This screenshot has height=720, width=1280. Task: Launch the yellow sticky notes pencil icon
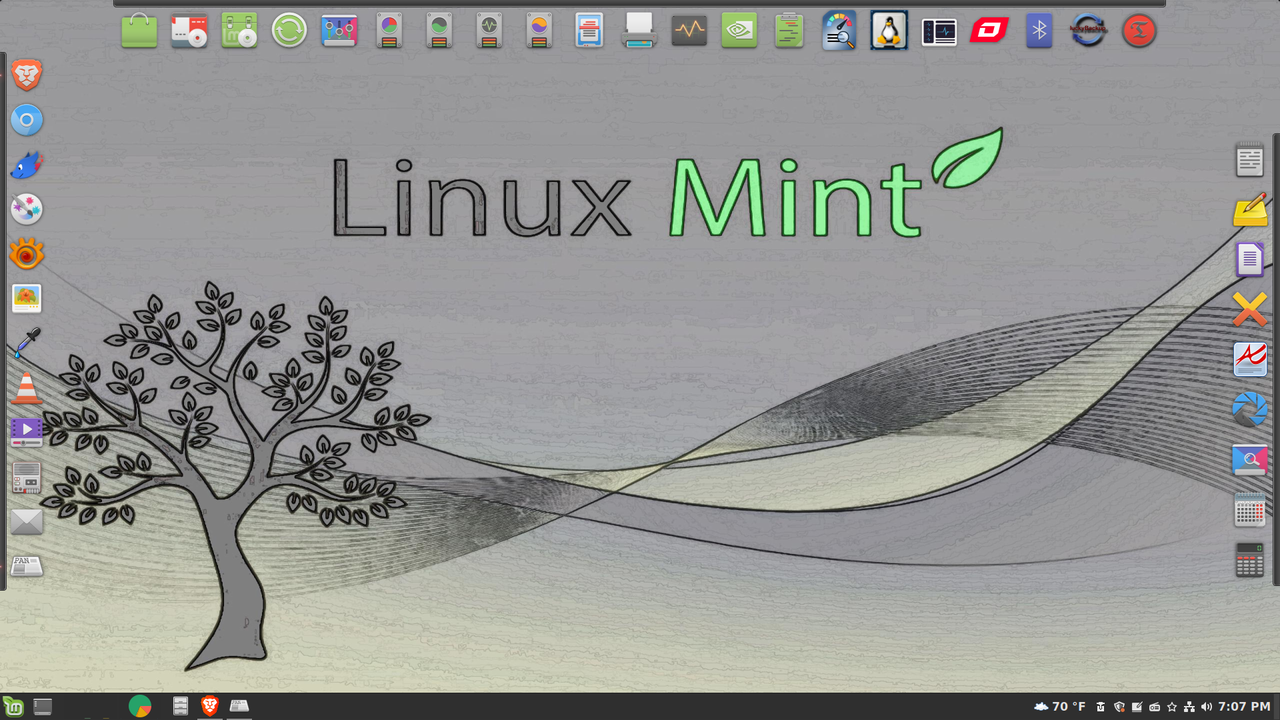pyautogui.click(x=1250, y=210)
